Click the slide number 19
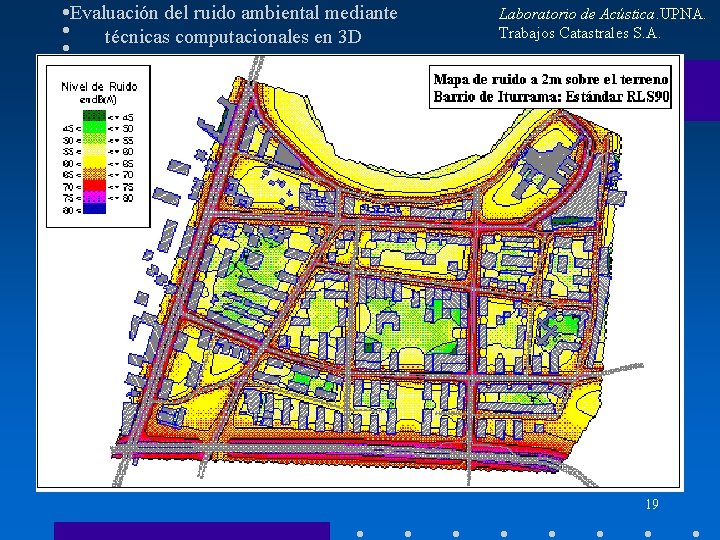 point(652,504)
